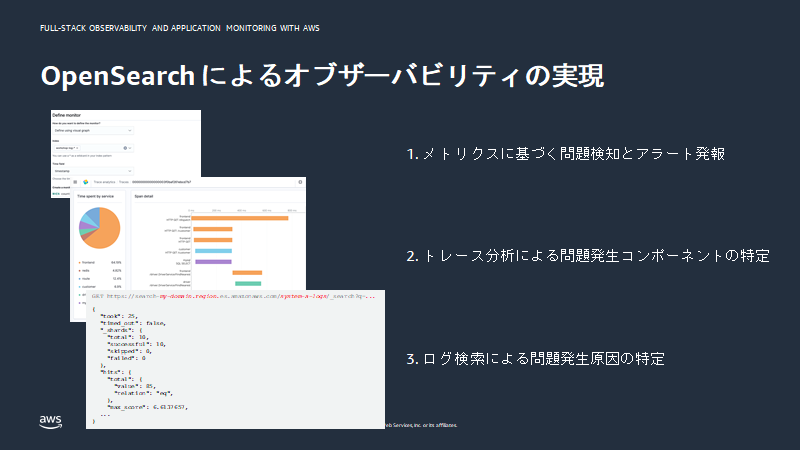Click the OpenSearch Dashboards logo icon
Image resolution: width=800 pixels, height=450 pixels.
86,182
